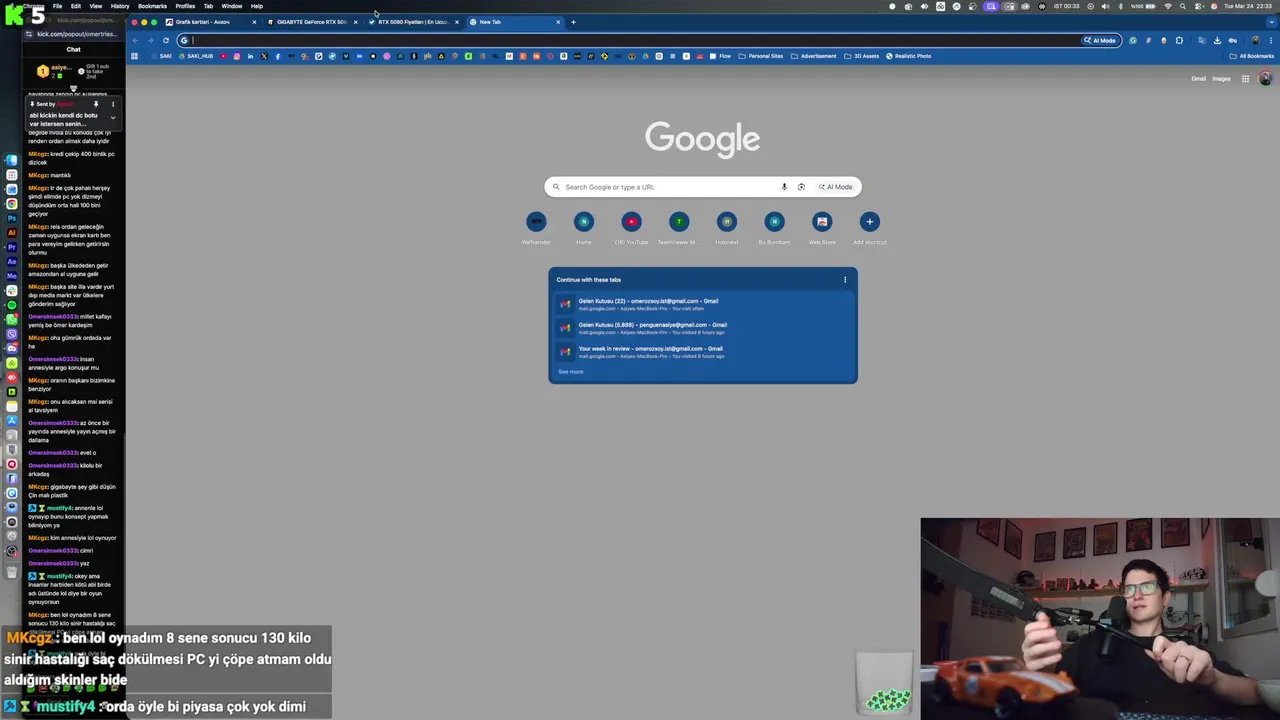Open Advertisement bookmark folder
1280x720 pixels.
tap(813, 56)
